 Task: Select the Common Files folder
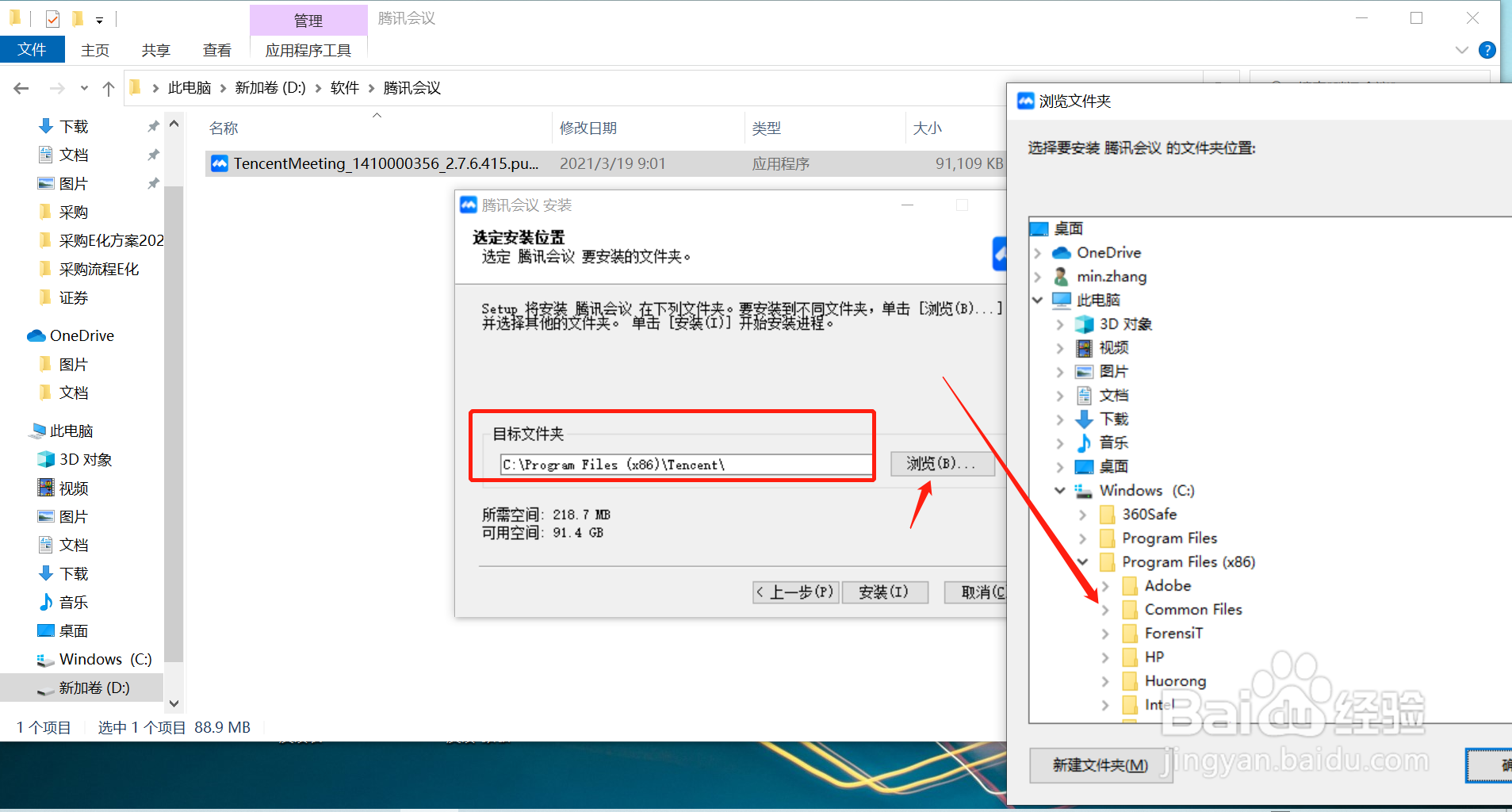[1192, 609]
